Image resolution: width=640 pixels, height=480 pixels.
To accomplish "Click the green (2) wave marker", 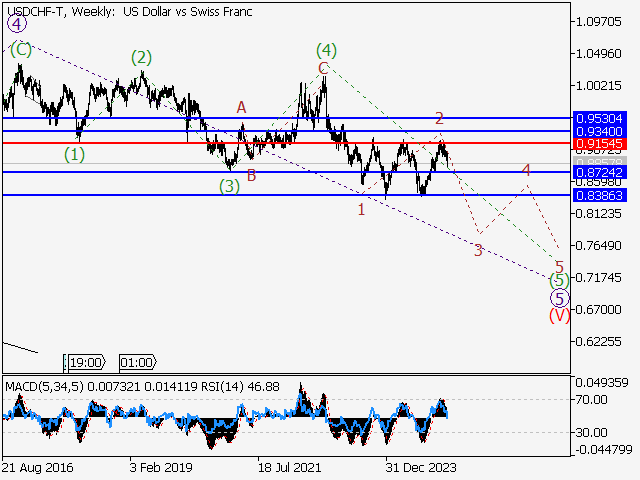I will [x=141, y=57].
